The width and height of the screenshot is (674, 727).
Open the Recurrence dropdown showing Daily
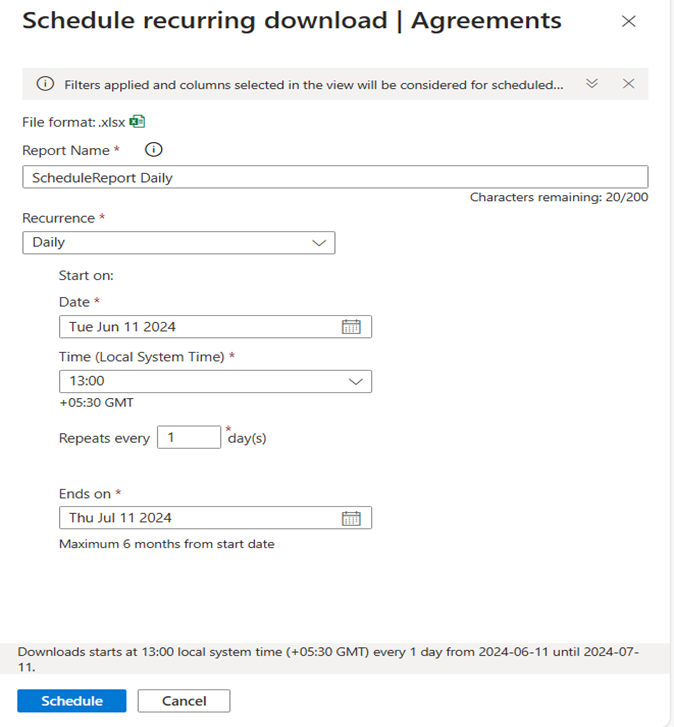click(x=178, y=242)
